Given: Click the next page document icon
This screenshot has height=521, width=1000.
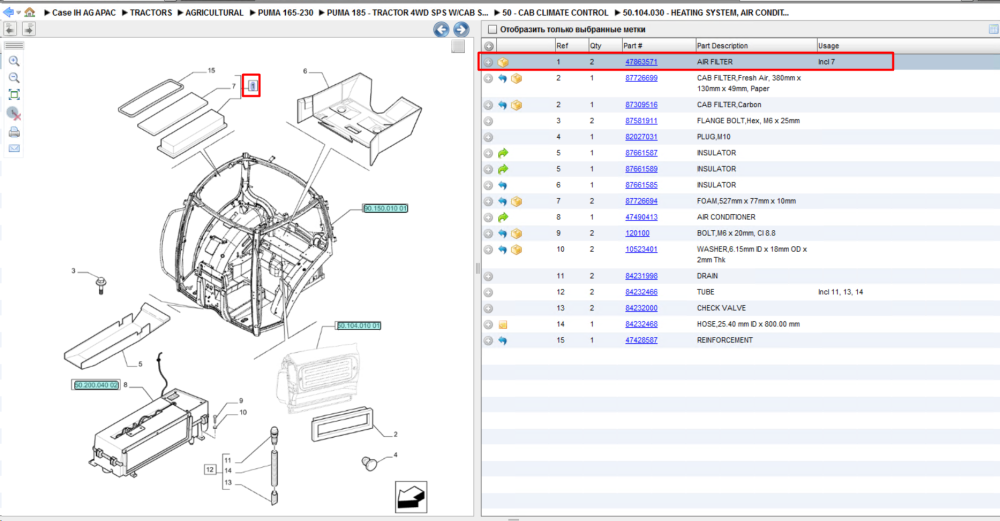Looking at the screenshot, I should [x=29, y=29].
